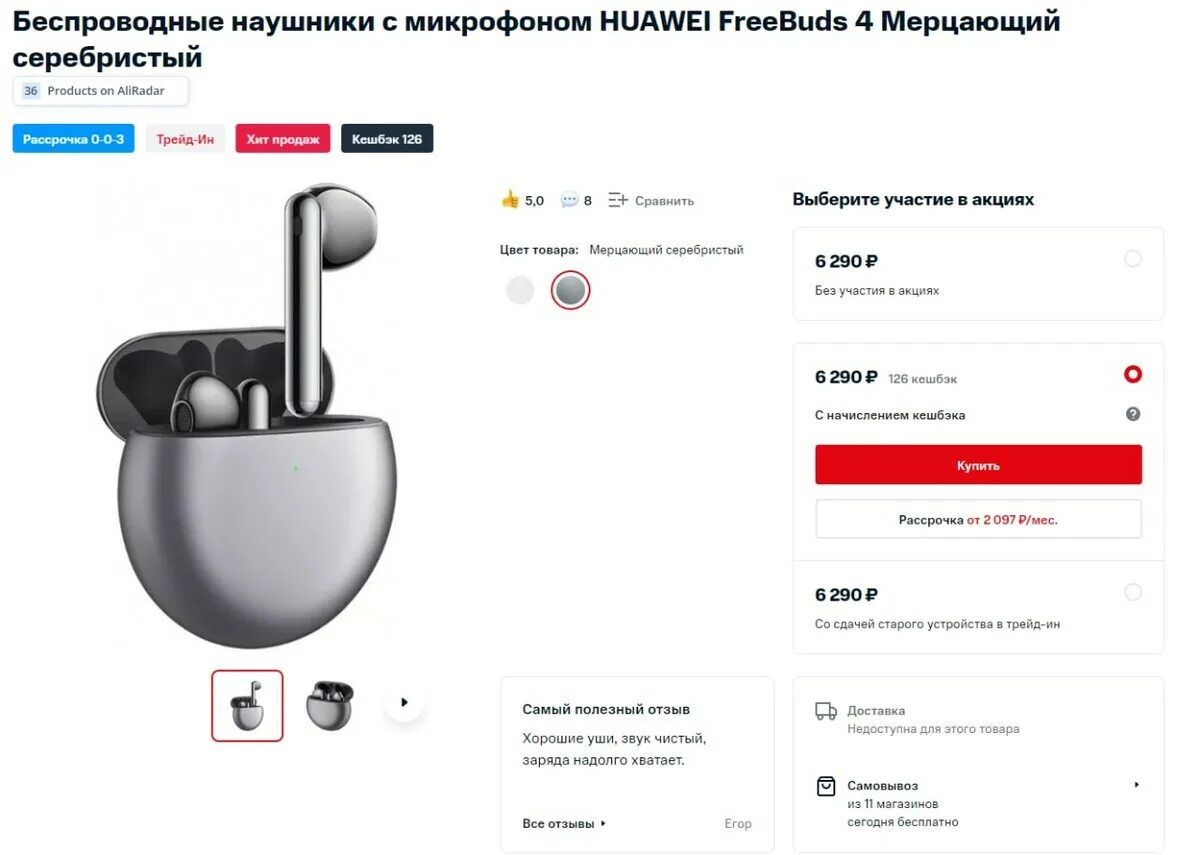
Task: Click the AliRadar products counter badge
Action: 101,91
